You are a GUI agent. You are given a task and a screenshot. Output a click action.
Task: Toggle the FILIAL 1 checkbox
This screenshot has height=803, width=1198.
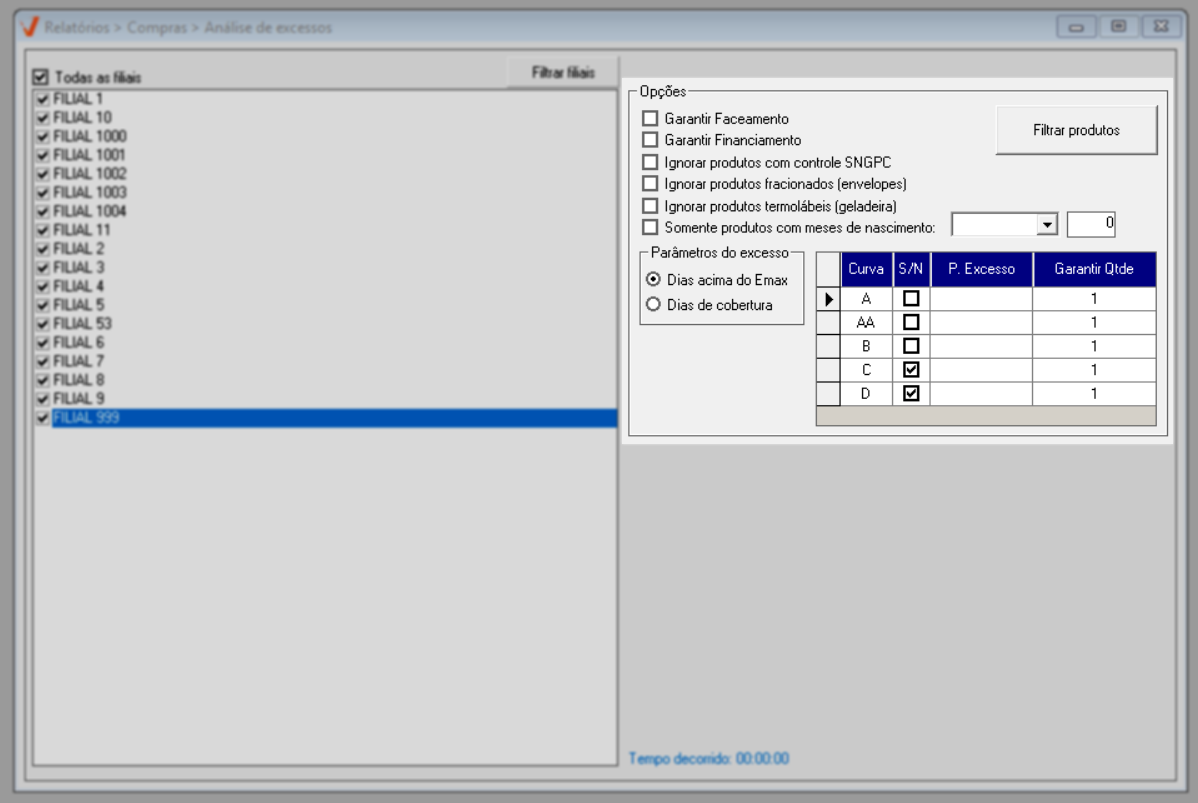point(43,99)
